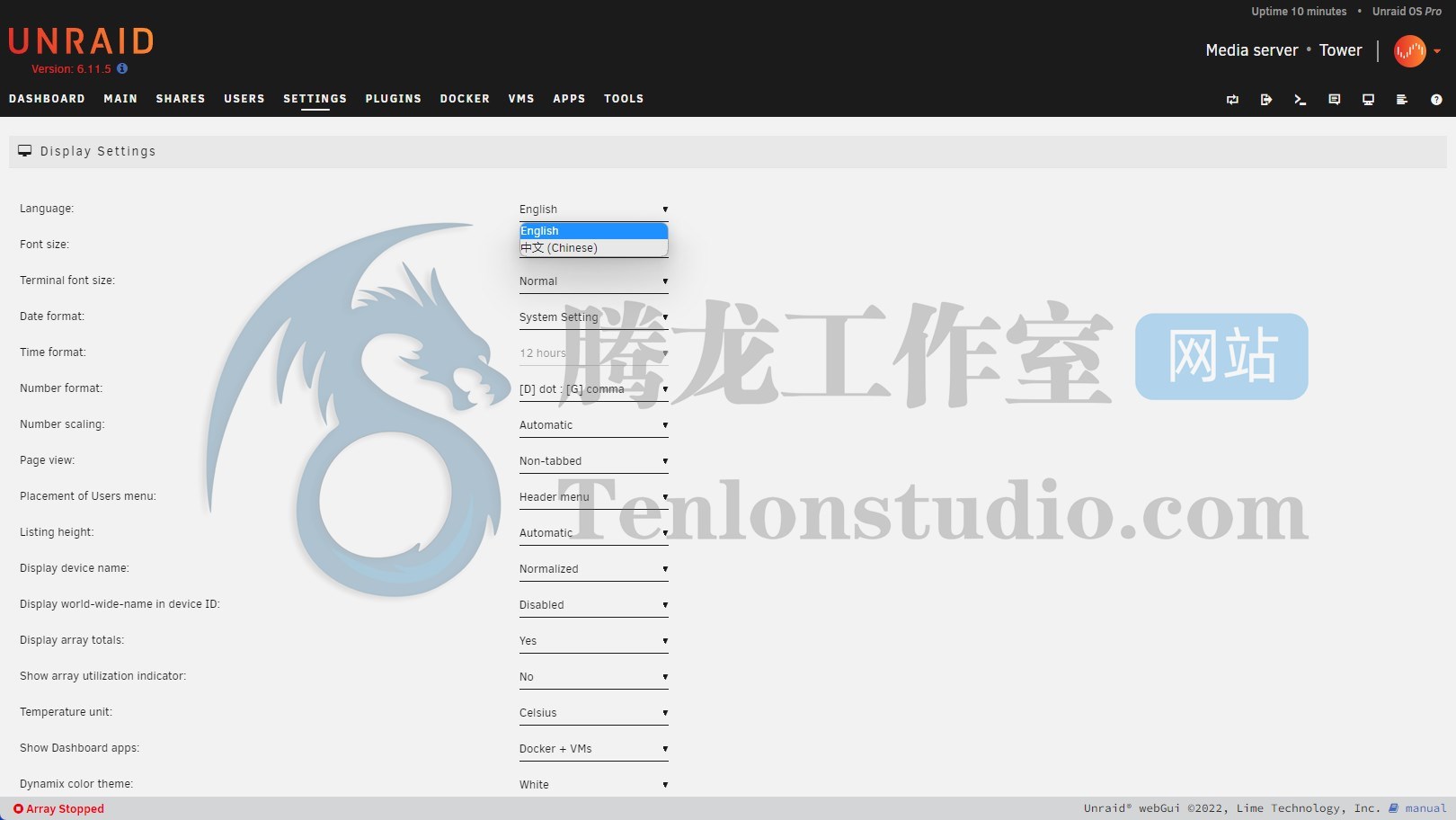Click the book icon beside manual link

click(1393, 808)
